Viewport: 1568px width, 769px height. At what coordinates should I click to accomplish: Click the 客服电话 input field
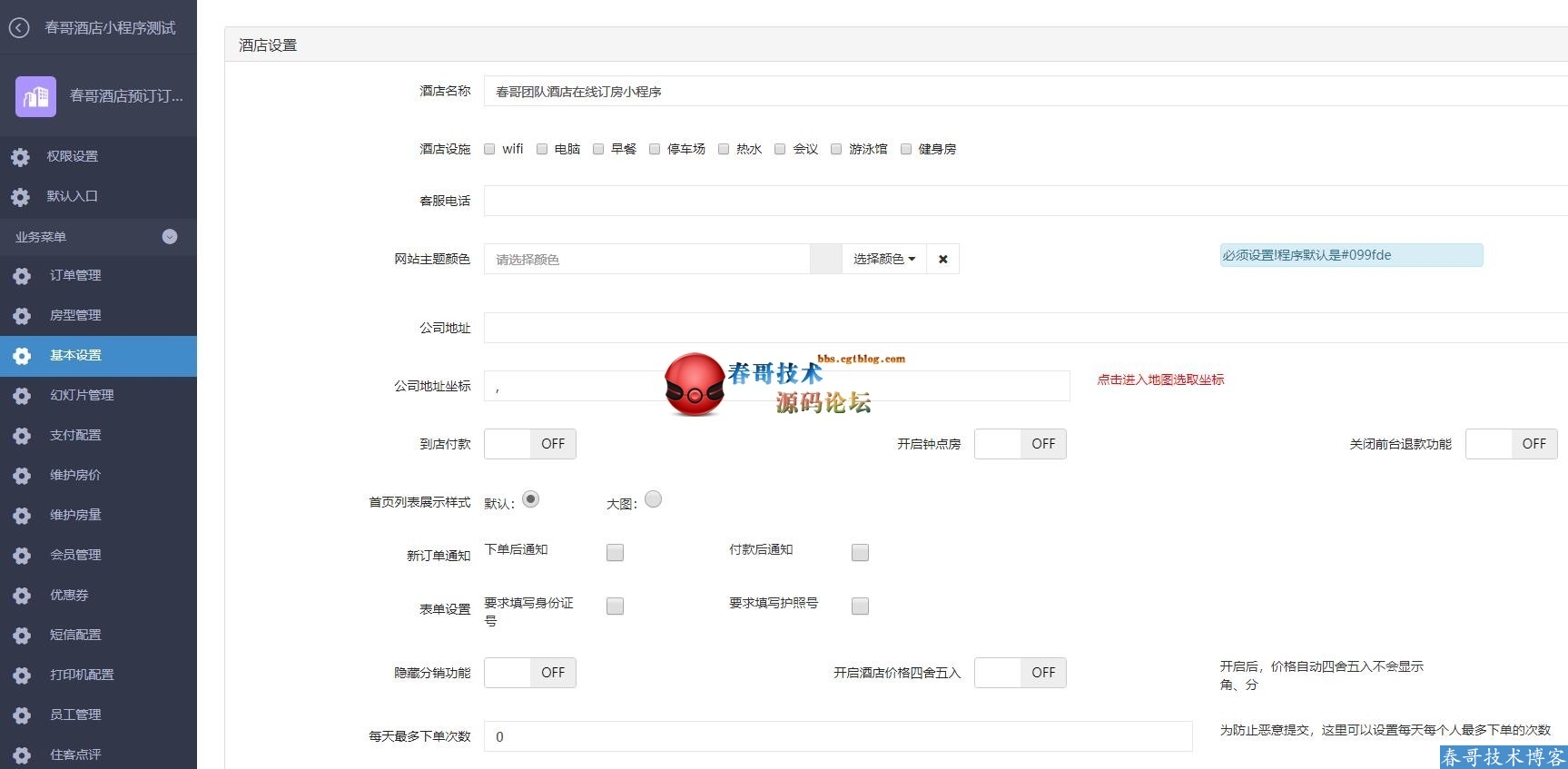coord(1026,201)
